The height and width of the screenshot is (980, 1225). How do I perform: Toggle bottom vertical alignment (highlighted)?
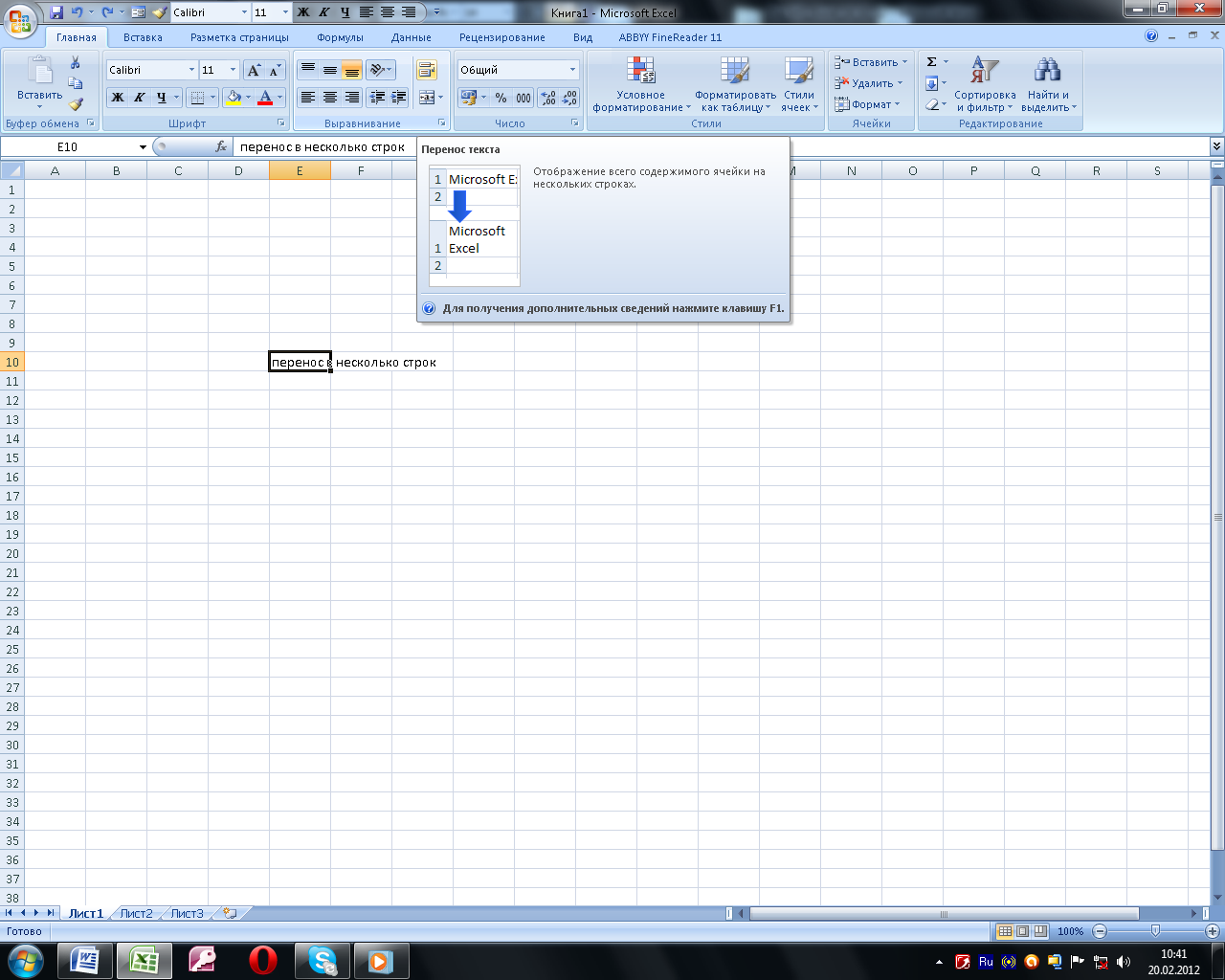(x=351, y=70)
